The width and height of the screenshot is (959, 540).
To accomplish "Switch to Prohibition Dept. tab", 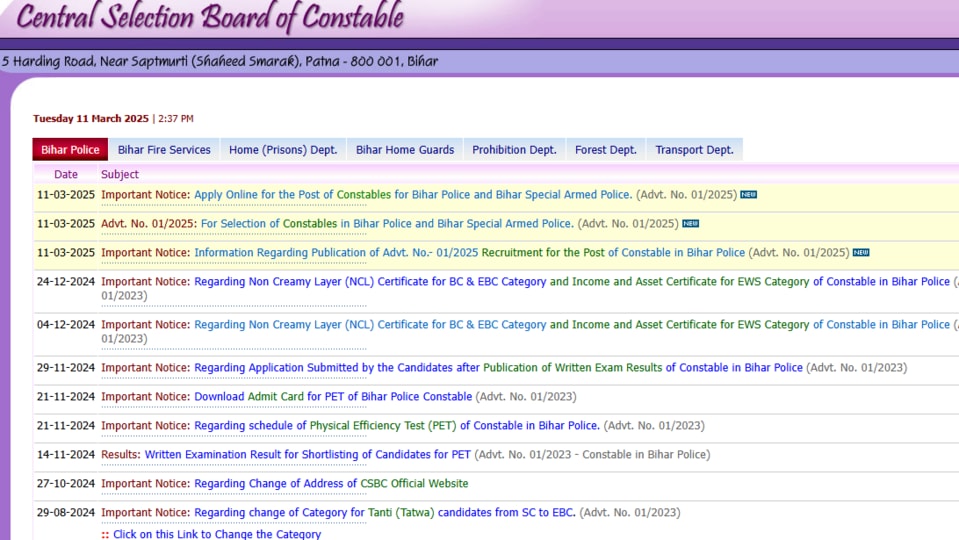I will pyautogui.click(x=514, y=150).
